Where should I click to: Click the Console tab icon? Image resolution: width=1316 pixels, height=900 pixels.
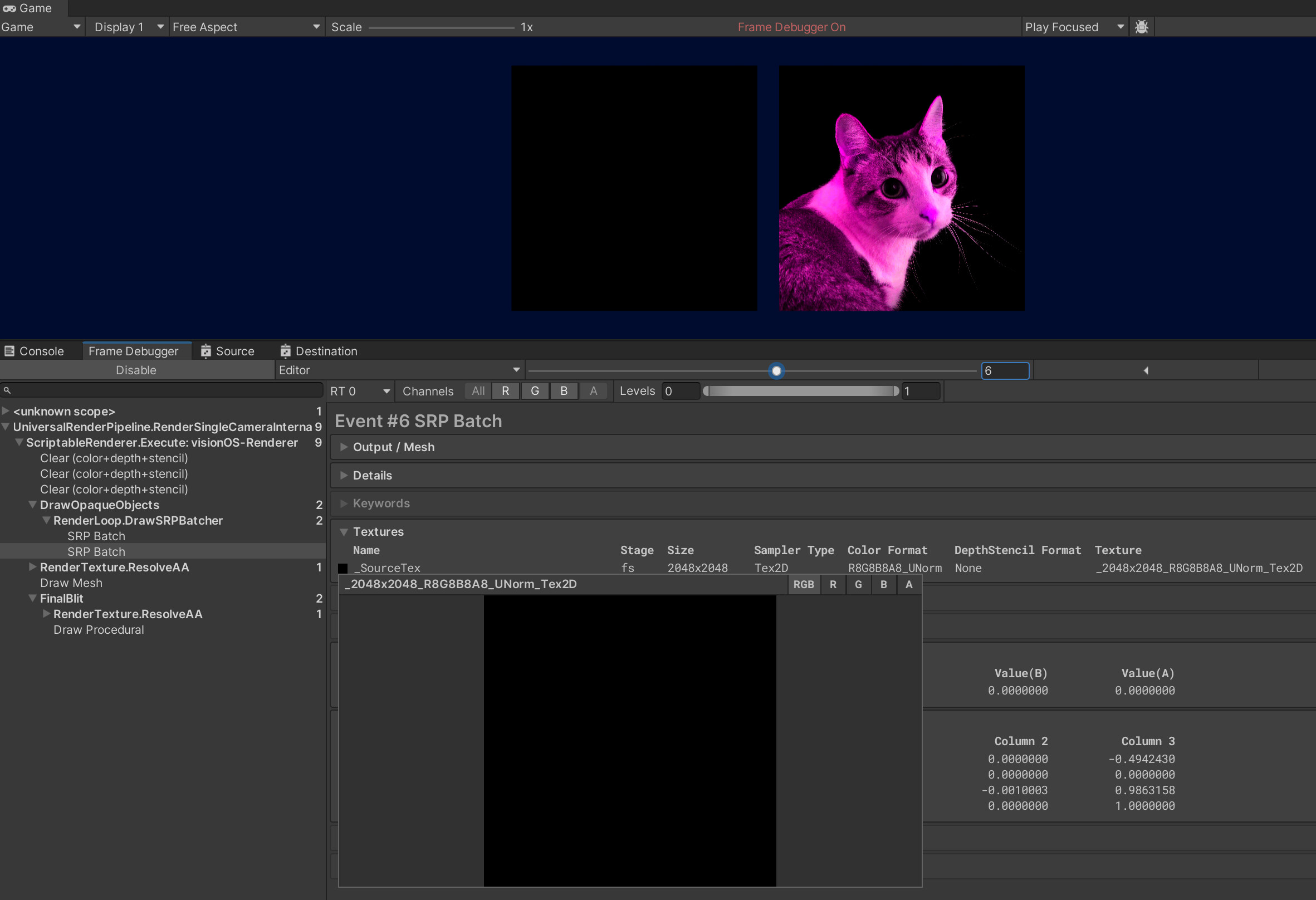click(x=9, y=351)
